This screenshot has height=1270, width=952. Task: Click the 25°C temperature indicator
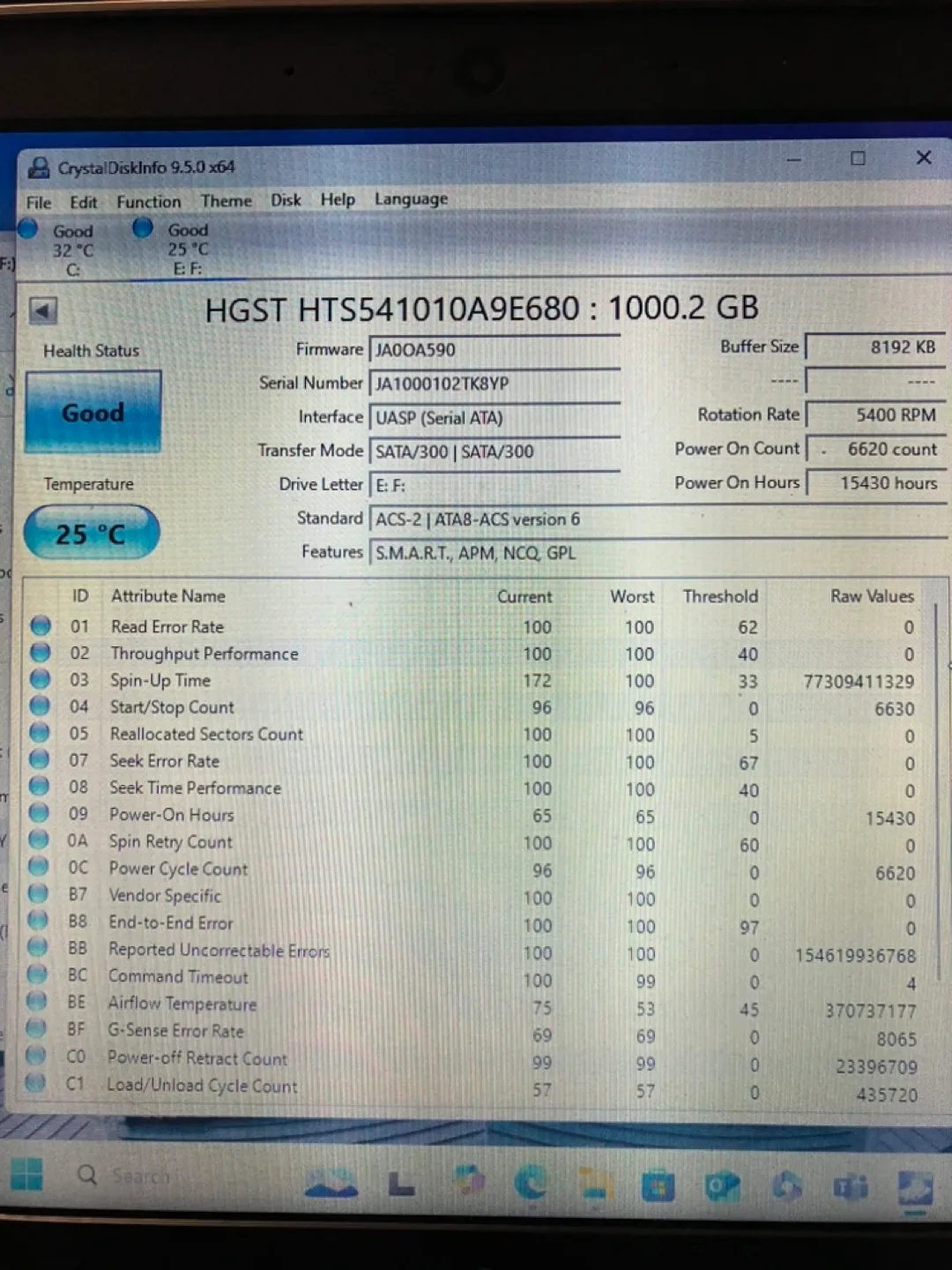coord(90,533)
